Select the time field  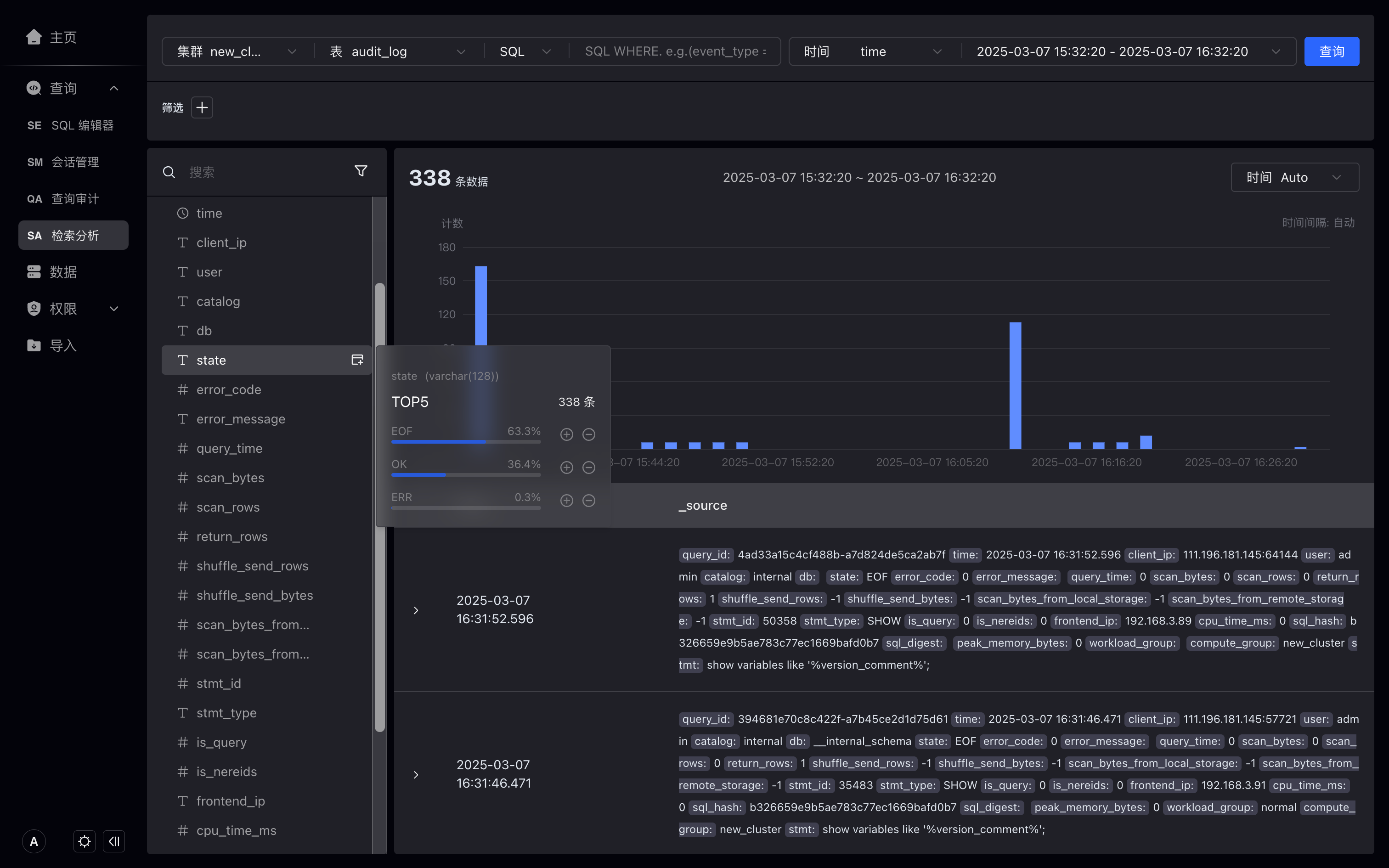coord(267,213)
